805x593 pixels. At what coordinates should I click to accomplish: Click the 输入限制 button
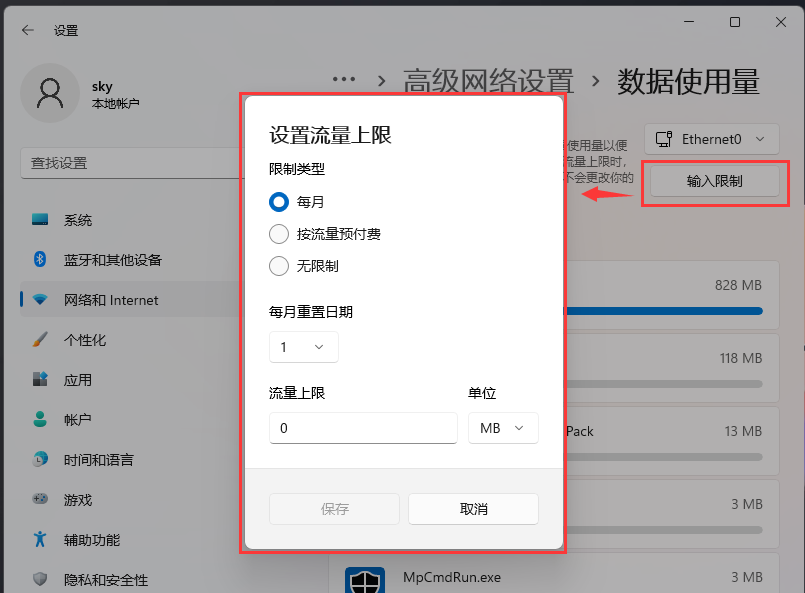pos(714,181)
